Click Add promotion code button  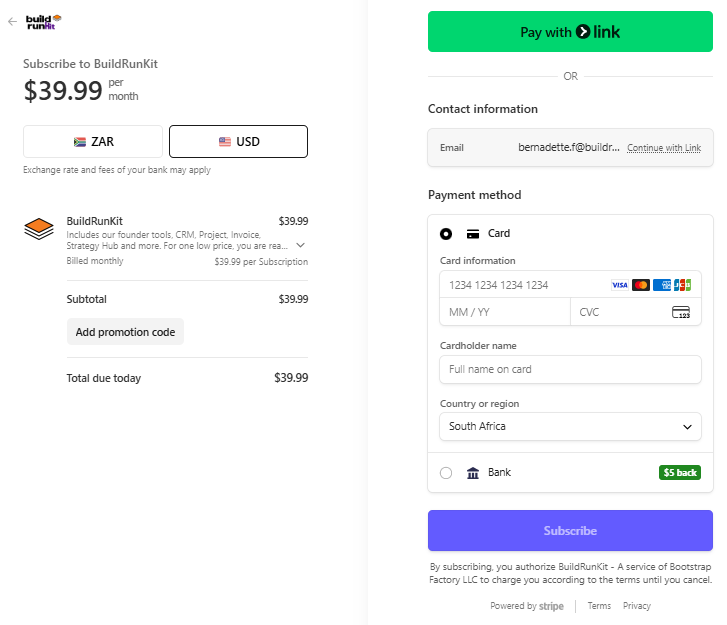coord(125,332)
